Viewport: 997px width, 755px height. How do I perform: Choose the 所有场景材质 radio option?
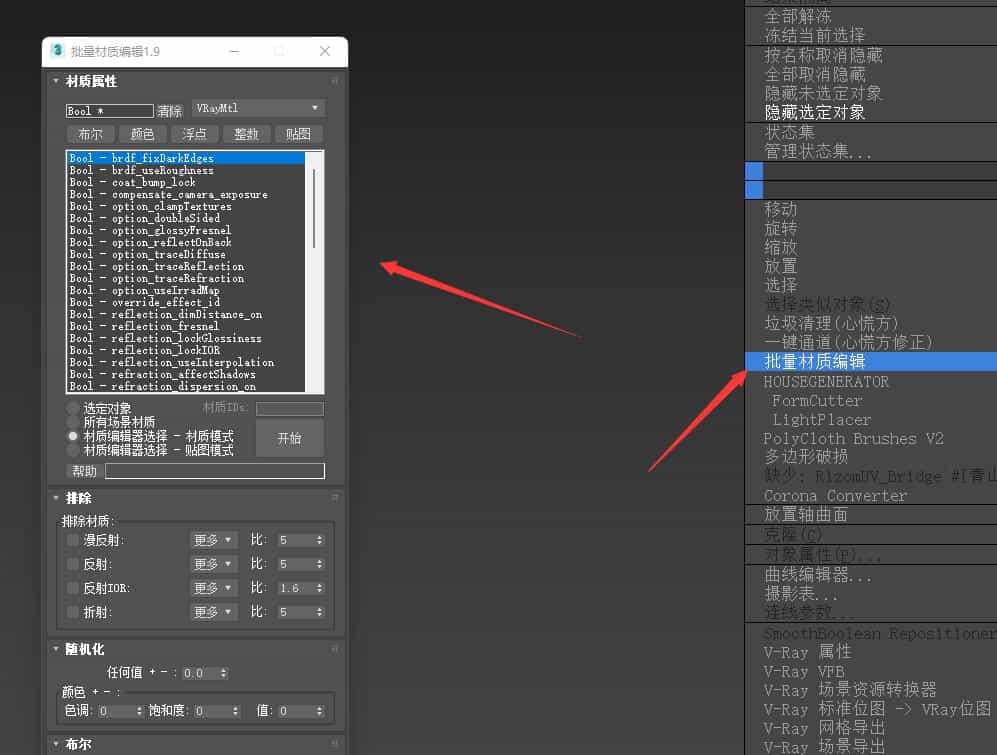coord(73,423)
